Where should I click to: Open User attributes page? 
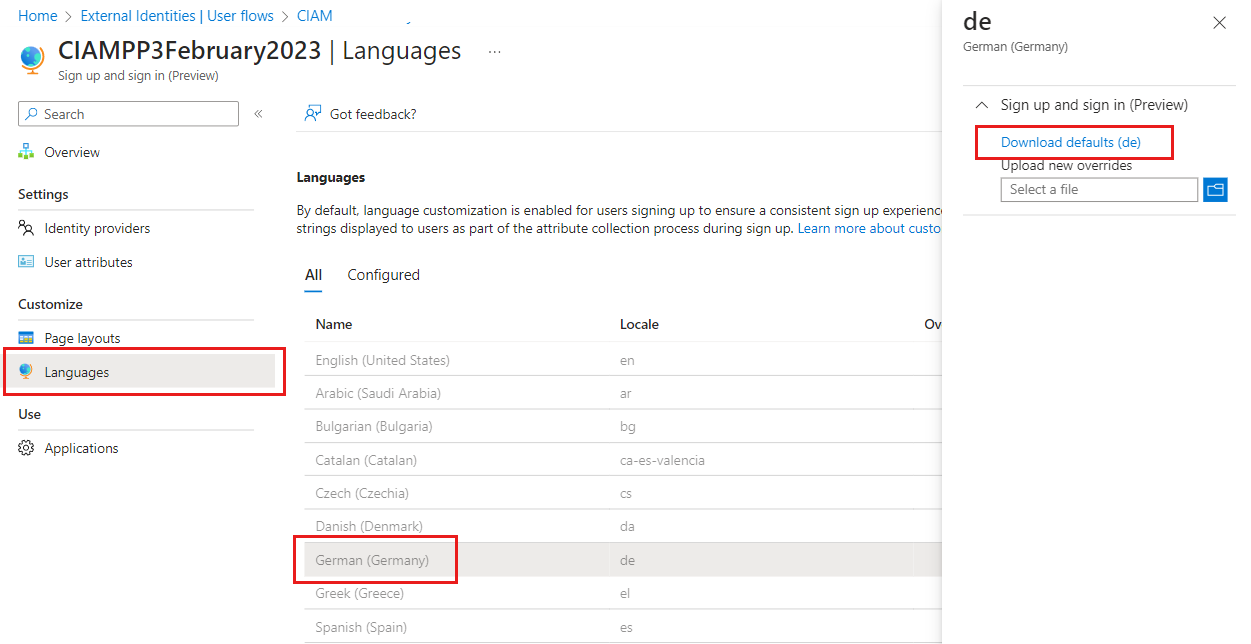tap(88, 262)
